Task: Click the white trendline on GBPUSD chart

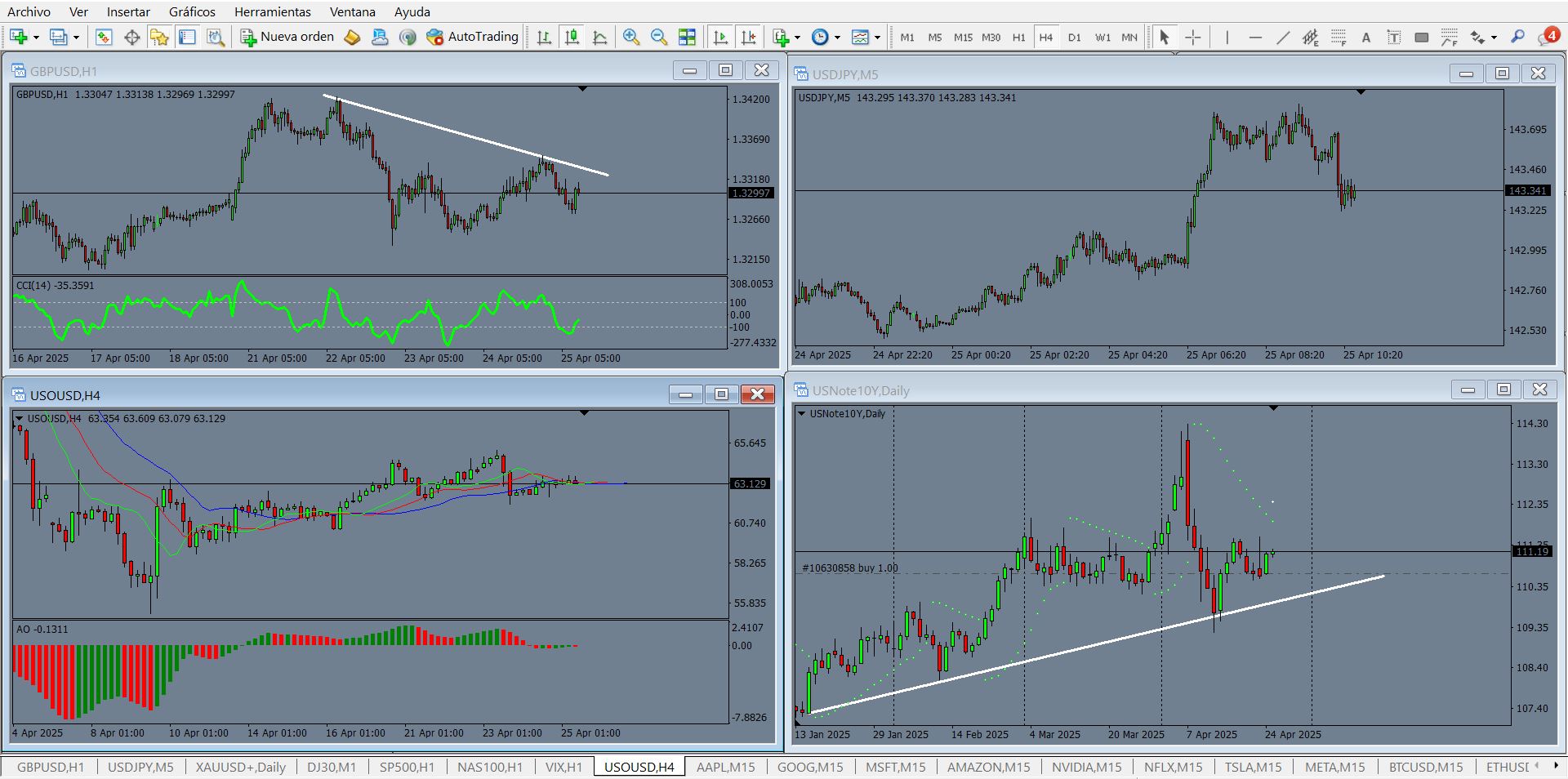Action: point(465,136)
